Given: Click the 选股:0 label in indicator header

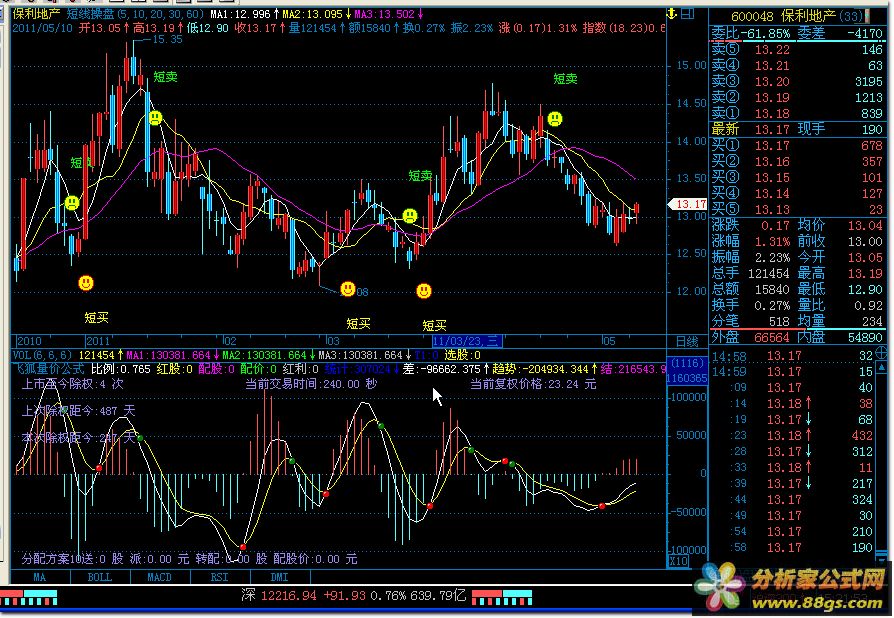Looking at the screenshot, I should [x=462, y=355].
